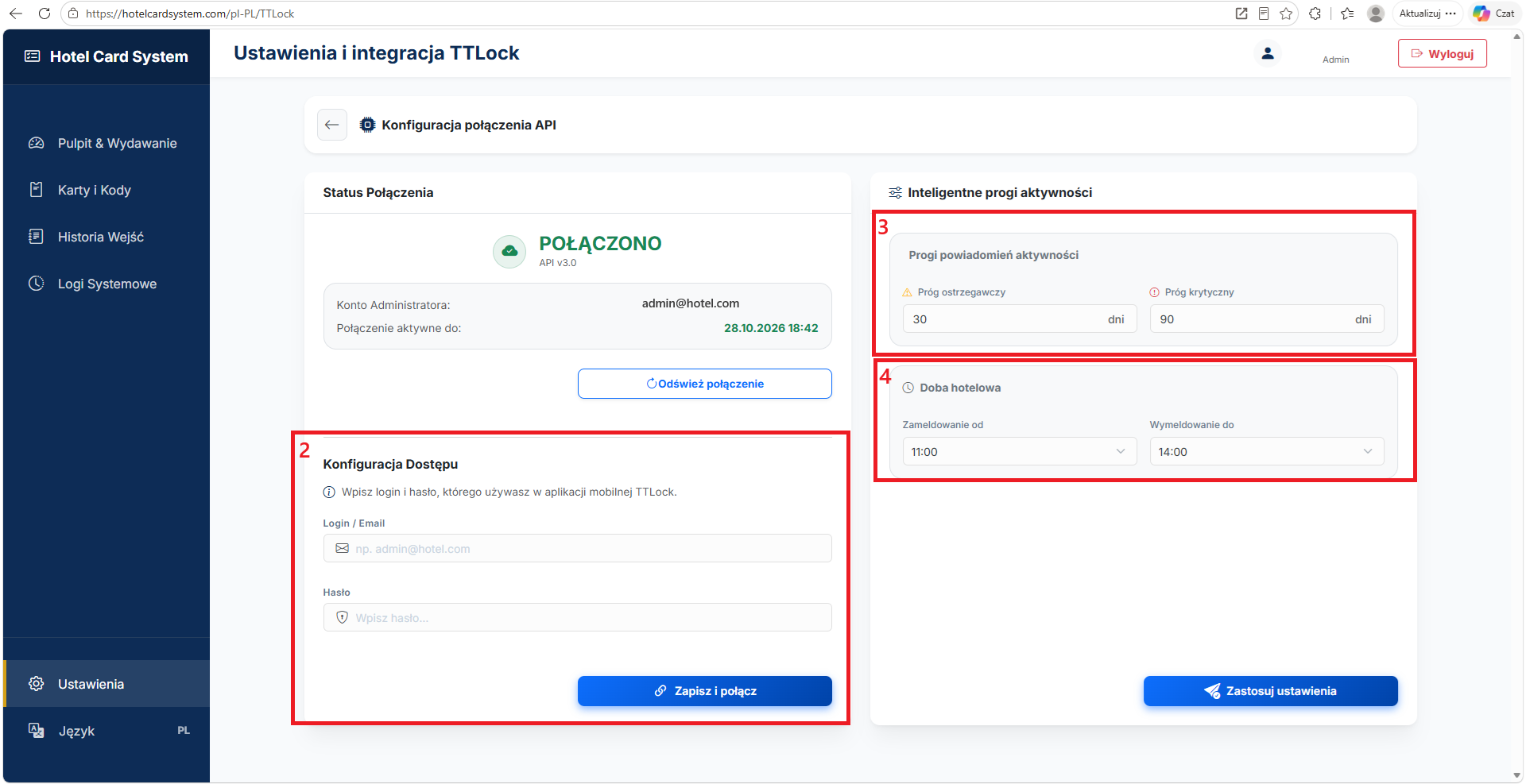Open the Zameldowanie od dropdown

(1019, 451)
